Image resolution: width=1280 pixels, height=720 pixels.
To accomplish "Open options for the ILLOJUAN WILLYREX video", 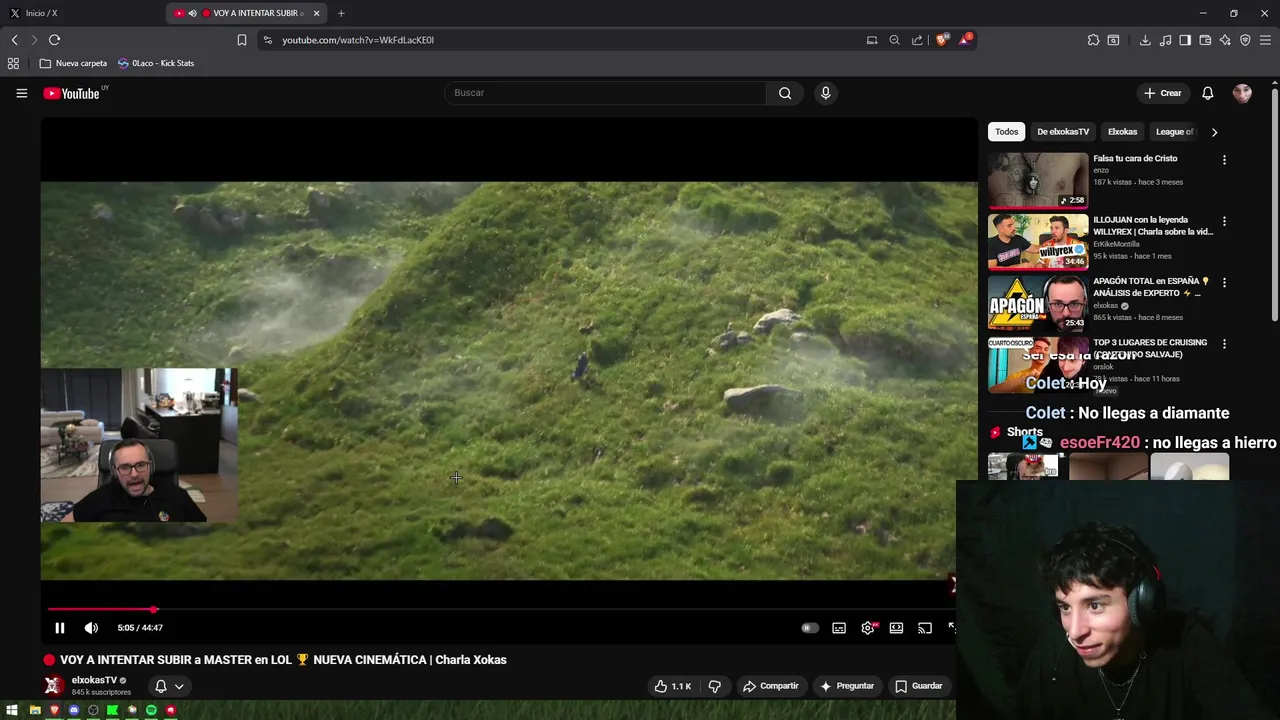I will (x=1224, y=221).
